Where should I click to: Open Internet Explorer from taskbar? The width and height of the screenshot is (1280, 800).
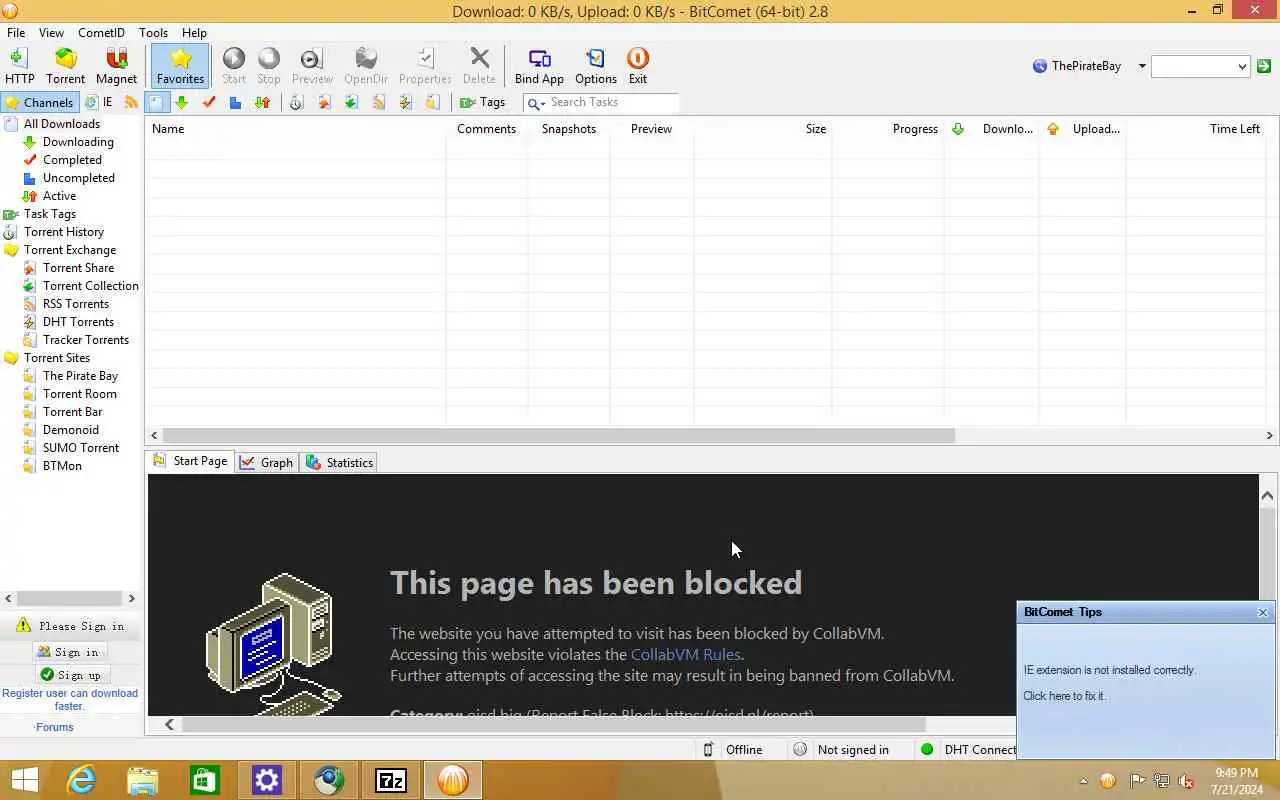pyautogui.click(x=80, y=780)
